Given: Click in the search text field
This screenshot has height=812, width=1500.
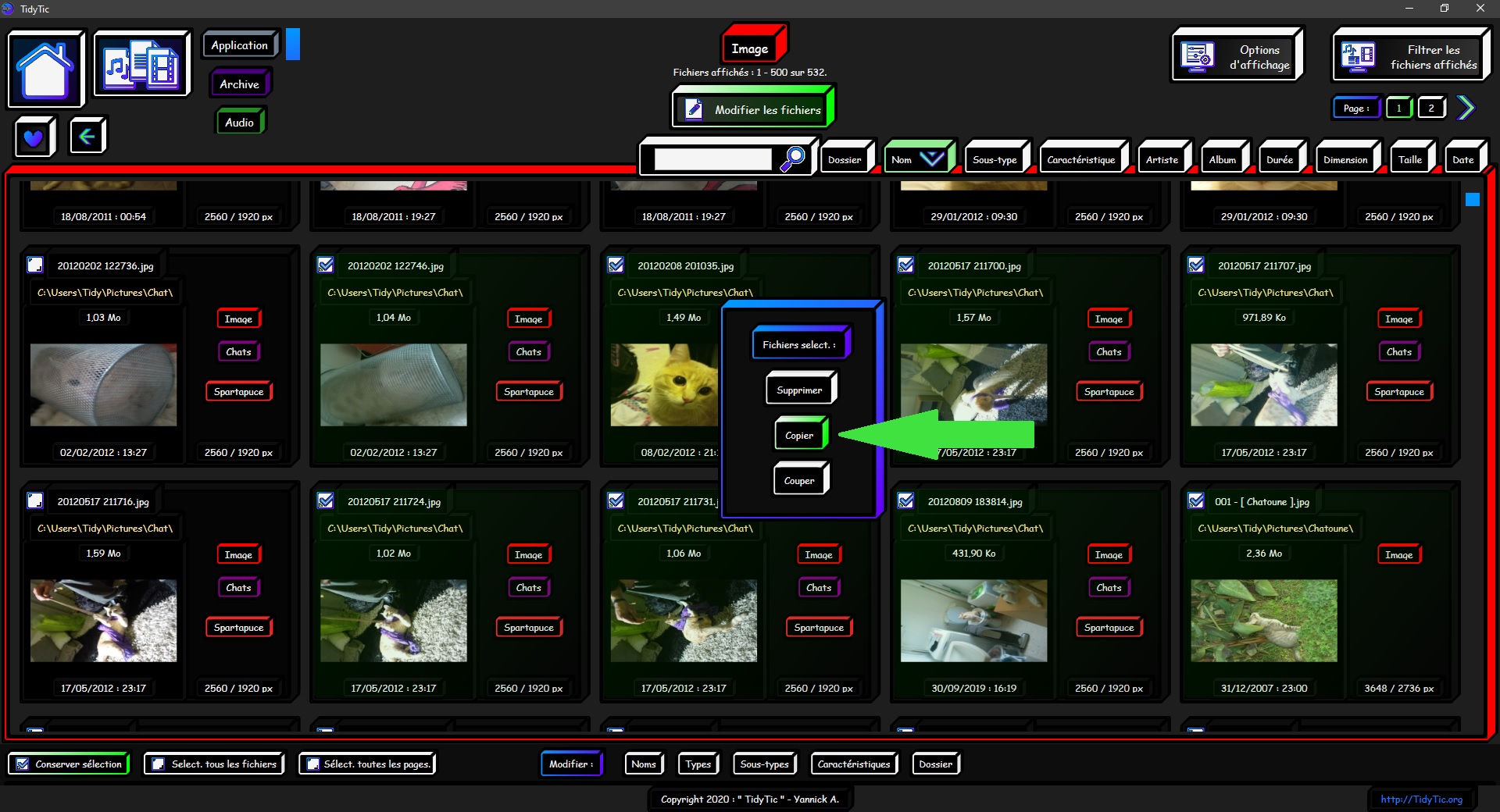Looking at the screenshot, I should point(713,159).
